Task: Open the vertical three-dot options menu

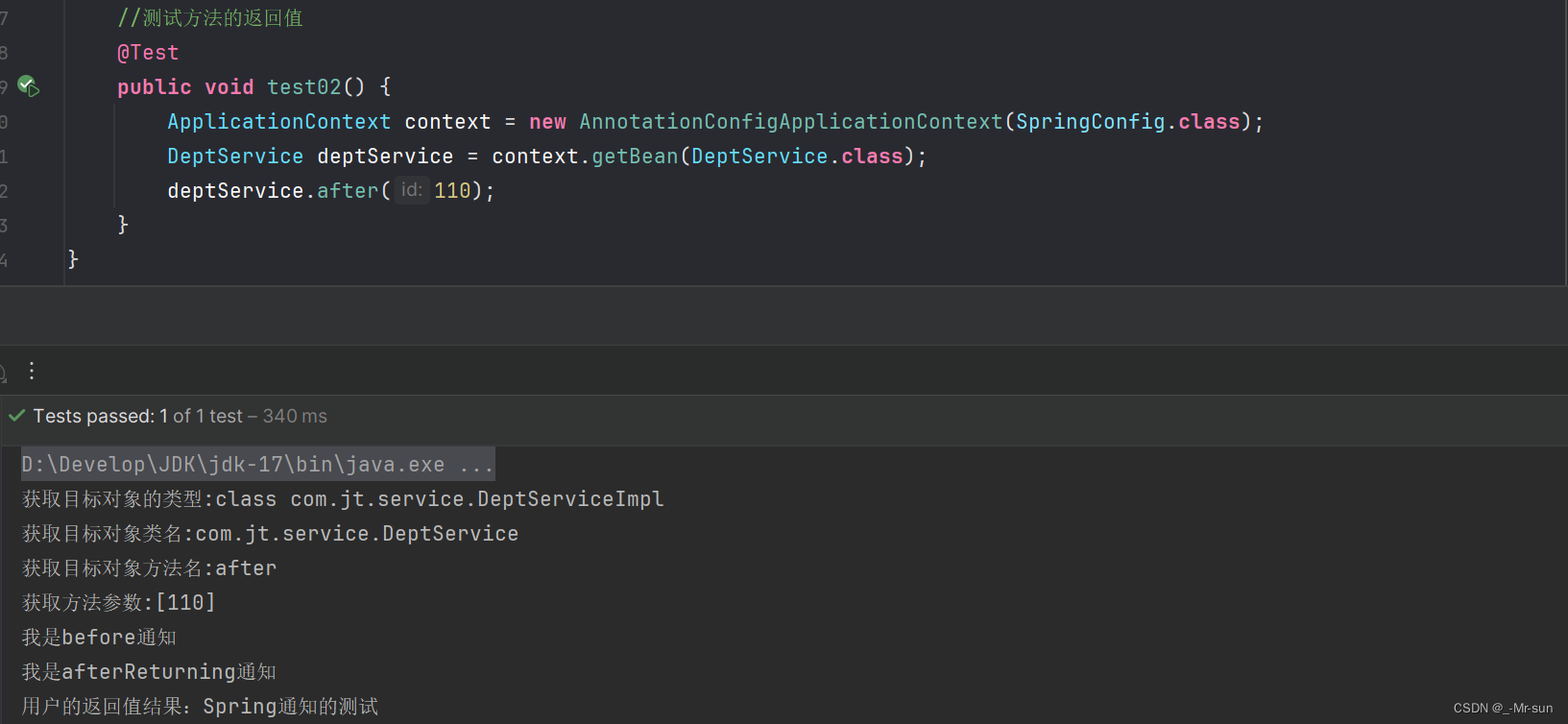Action: click(x=32, y=371)
